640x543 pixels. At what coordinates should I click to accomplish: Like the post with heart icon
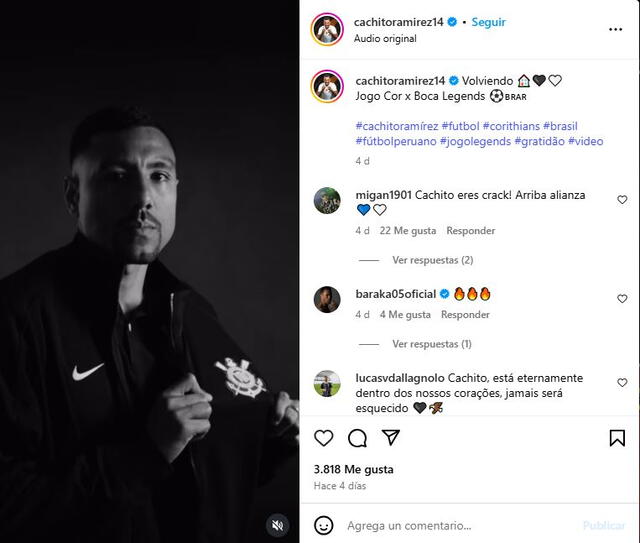pyautogui.click(x=324, y=438)
